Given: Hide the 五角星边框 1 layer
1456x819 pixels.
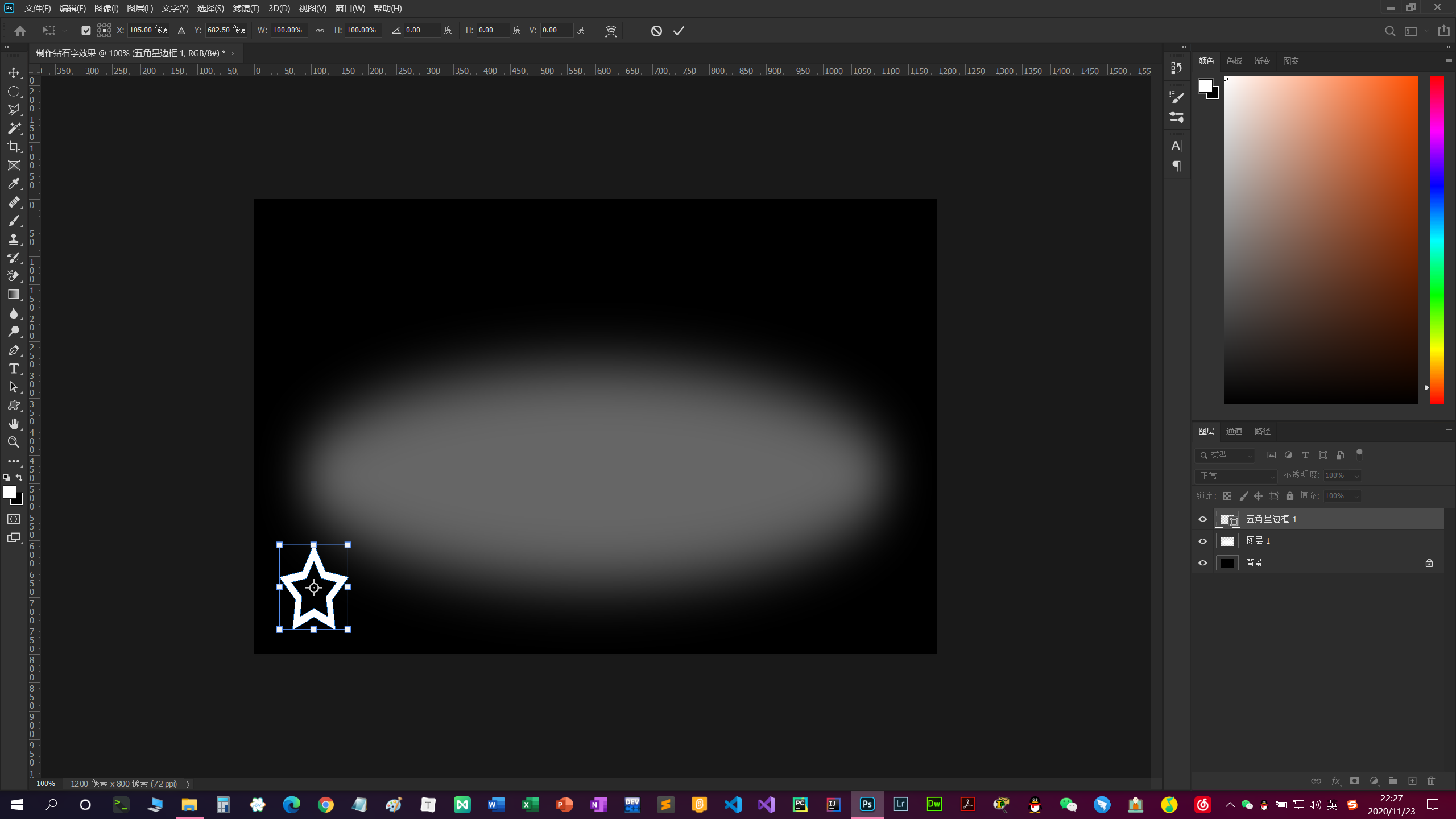Looking at the screenshot, I should click(x=1202, y=519).
